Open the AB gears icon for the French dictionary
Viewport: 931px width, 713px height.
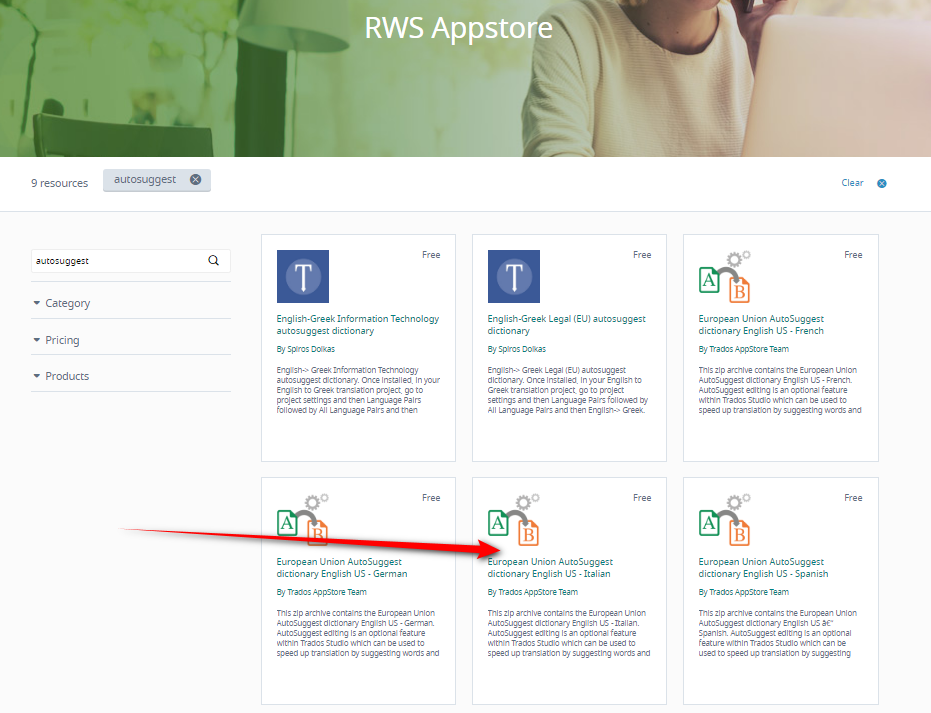pos(723,276)
